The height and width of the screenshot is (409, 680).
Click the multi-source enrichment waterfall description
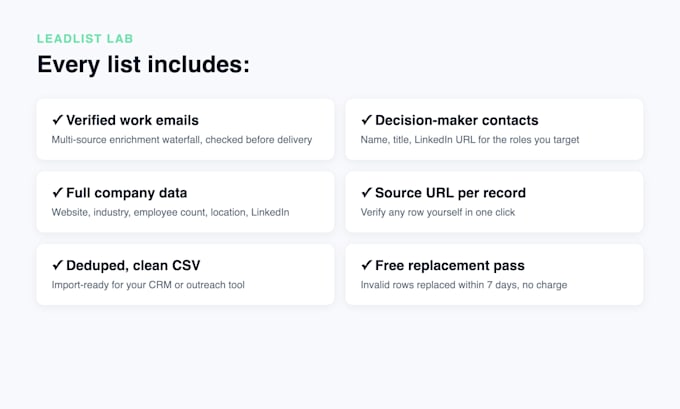182,140
